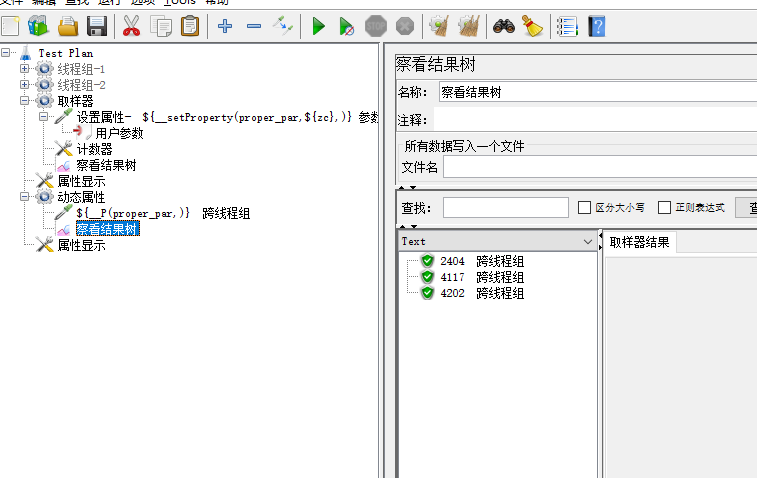Click the 注释 comment field
757x478 pixels.
click(595, 119)
